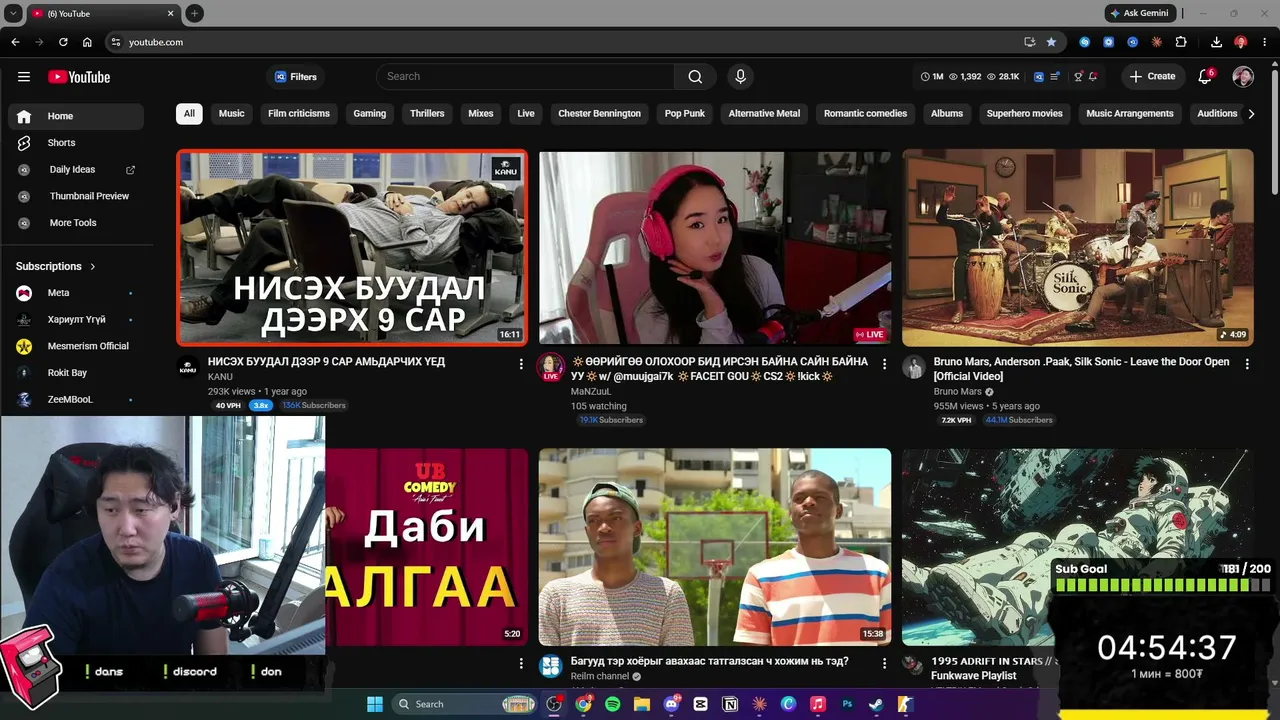Image resolution: width=1280 pixels, height=720 pixels.
Task: Open the vidIQ trophy icon
Action: point(1078,77)
